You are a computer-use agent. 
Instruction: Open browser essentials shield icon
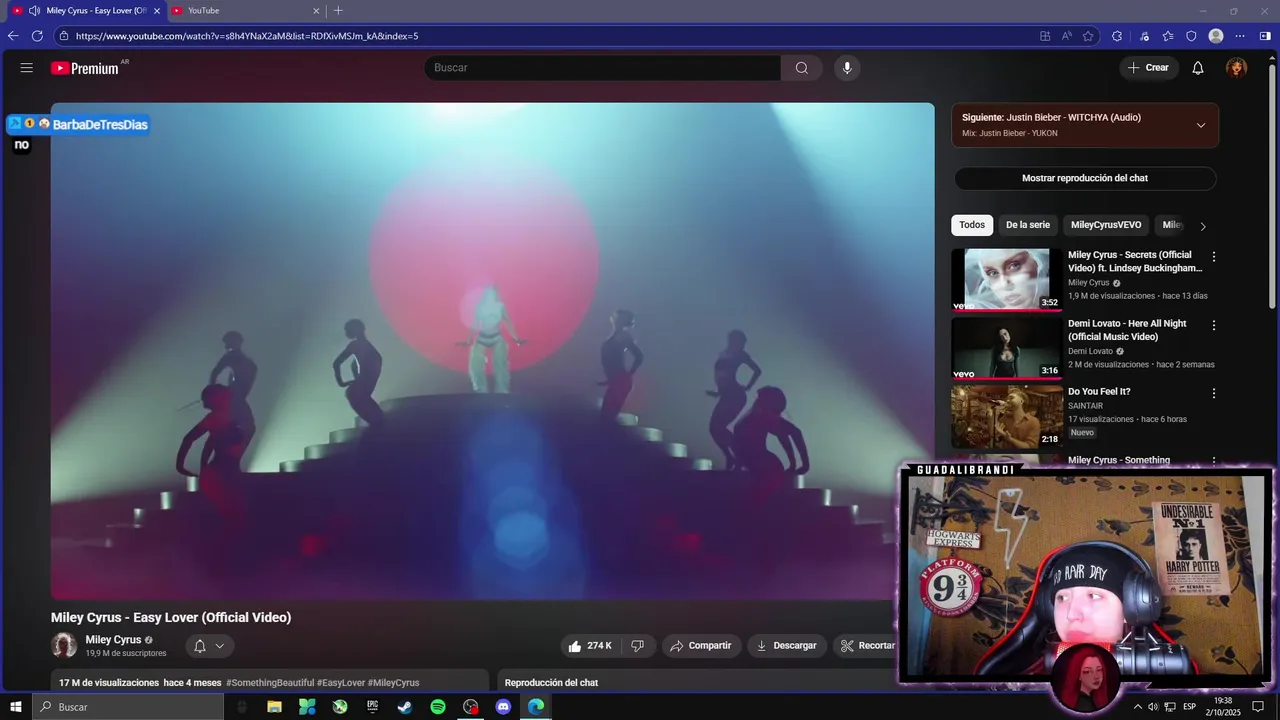(x=1191, y=36)
